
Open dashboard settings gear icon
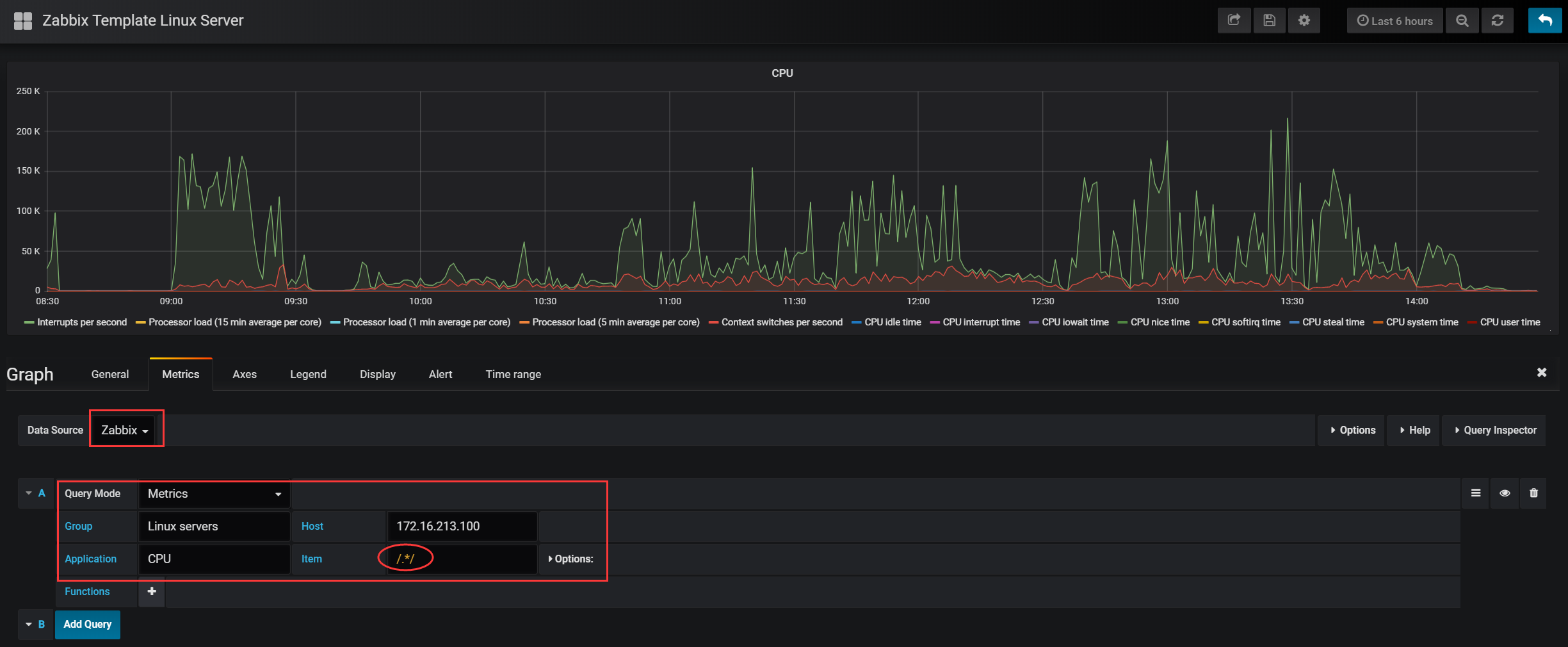click(1304, 20)
